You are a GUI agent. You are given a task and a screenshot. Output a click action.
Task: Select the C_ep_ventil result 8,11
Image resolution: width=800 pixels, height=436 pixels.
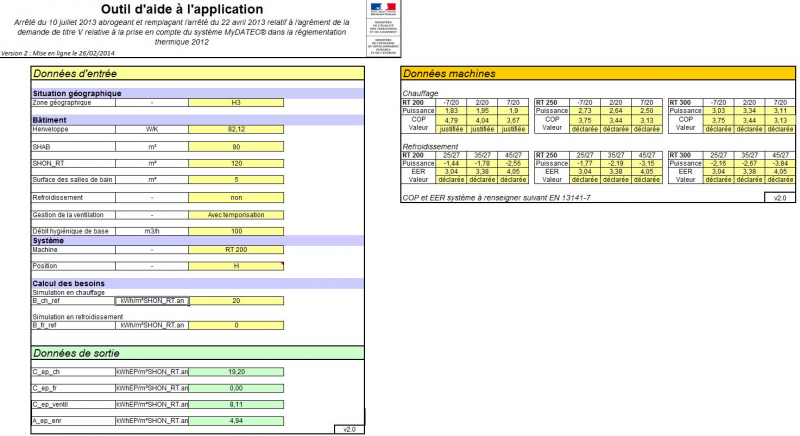236,405
